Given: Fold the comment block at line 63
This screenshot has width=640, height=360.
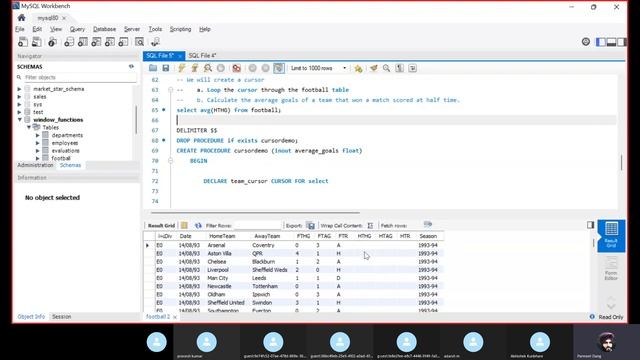Looking at the screenshot, I should pyautogui.click(x=171, y=90).
